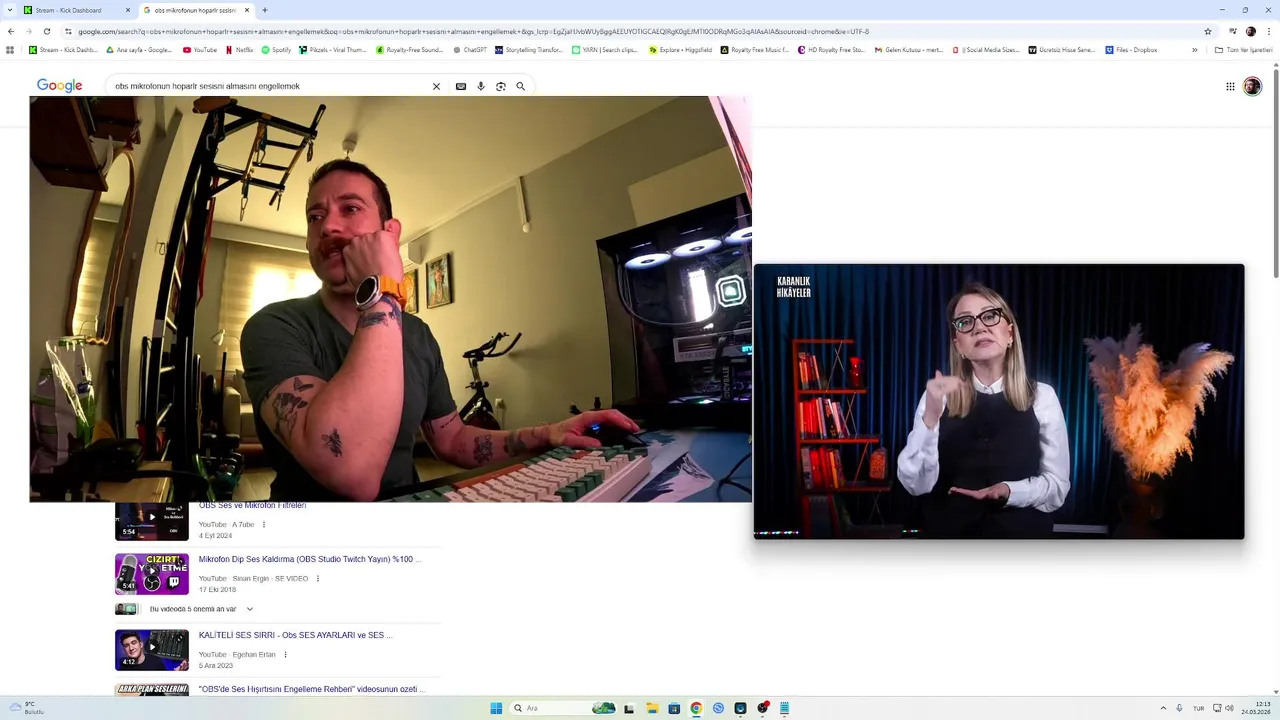Open Chrome from the taskbar
The height and width of the screenshot is (720, 1280).
point(696,708)
